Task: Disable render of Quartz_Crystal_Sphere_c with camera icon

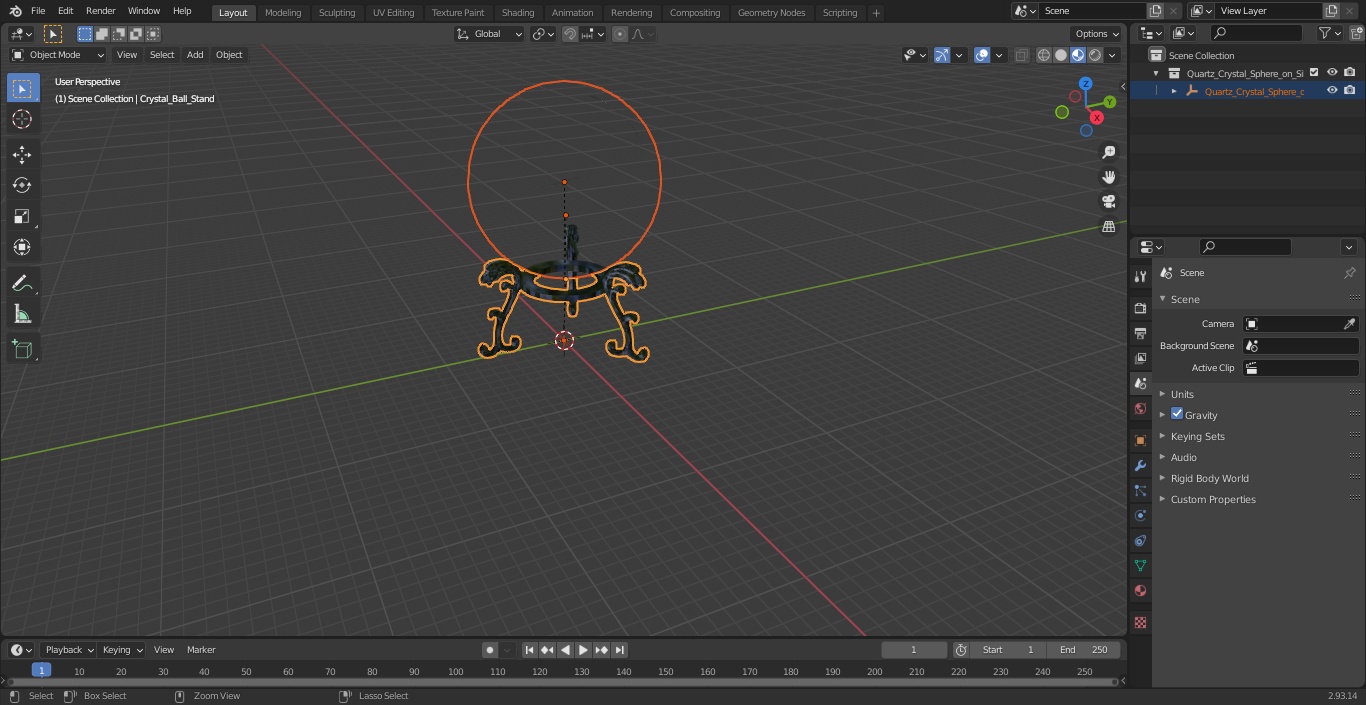Action: [x=1349, y=90]
